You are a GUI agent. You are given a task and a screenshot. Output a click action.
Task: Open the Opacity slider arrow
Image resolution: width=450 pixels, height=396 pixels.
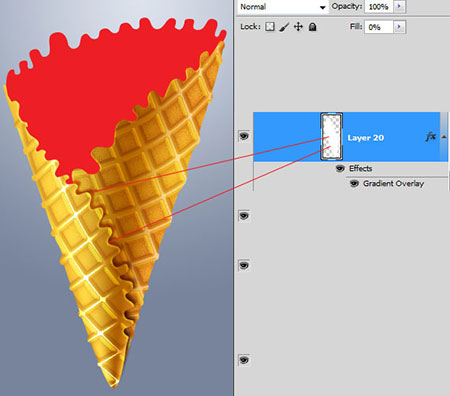click(400, 6)
